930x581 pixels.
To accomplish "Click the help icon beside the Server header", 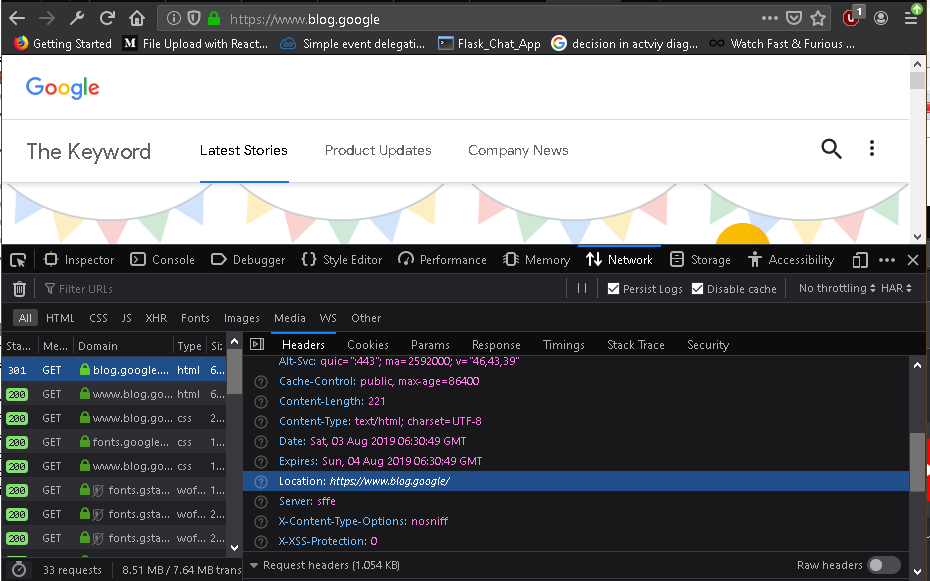I will pyautogui.click(x=261, y=502).
